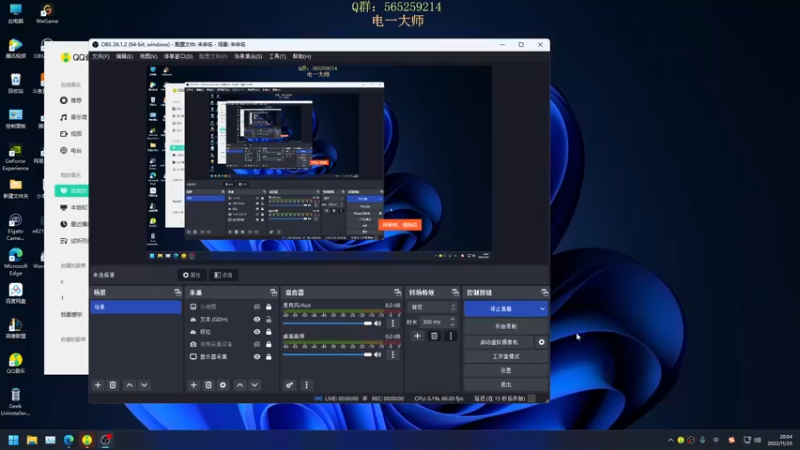Open source properties gear in sources toolbar
800x450 pixels.
(223, 385)
